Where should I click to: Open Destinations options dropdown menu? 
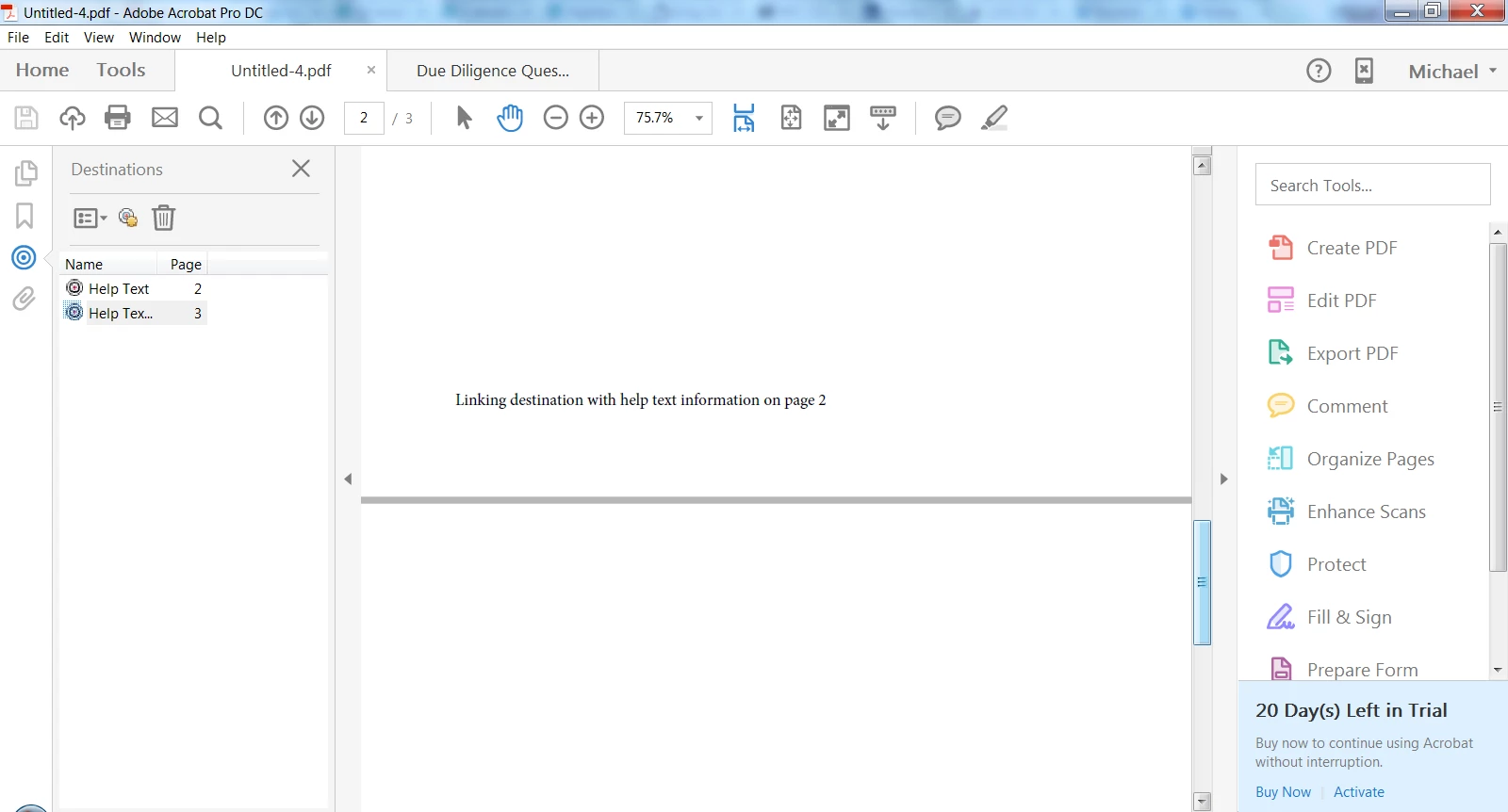(x=90, y=219)
